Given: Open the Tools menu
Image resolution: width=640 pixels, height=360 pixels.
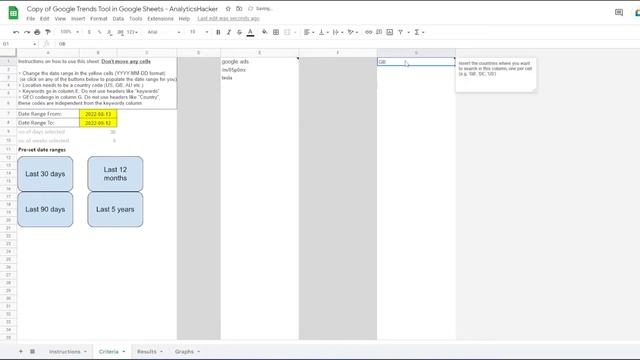Looking at the screenshot, I should tap(136, 19).
